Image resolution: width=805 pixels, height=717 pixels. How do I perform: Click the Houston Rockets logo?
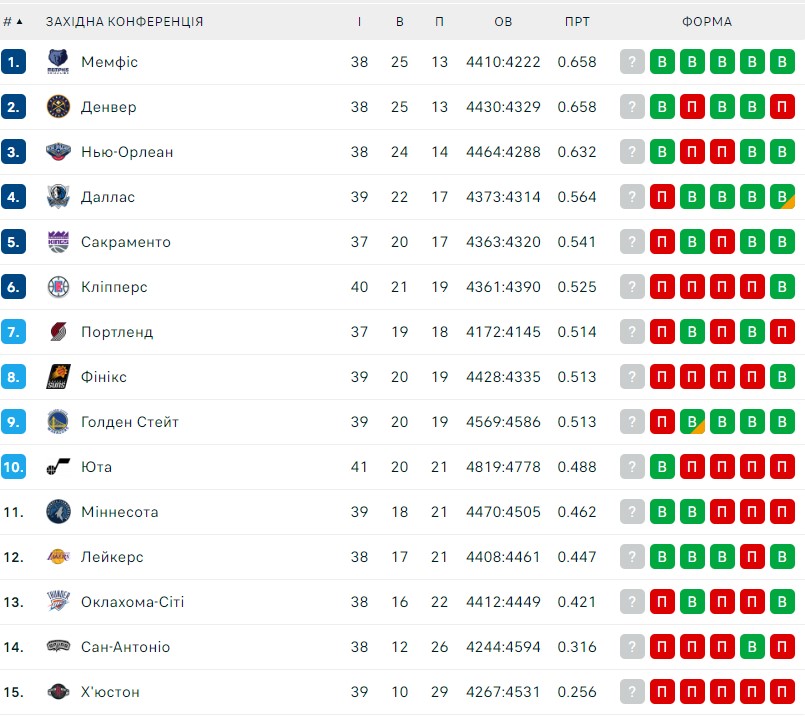[58, 692]
